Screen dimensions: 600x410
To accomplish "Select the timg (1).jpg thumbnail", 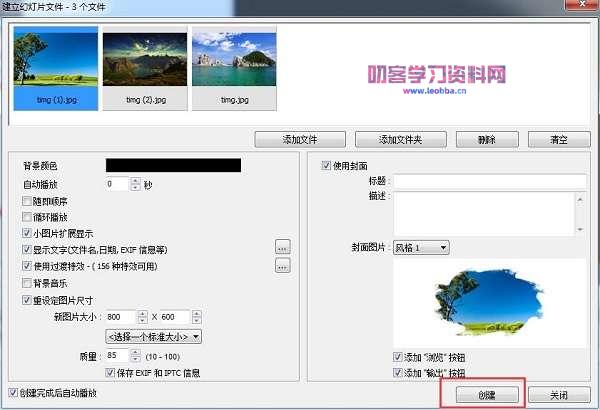I will [x=56, y=69].
